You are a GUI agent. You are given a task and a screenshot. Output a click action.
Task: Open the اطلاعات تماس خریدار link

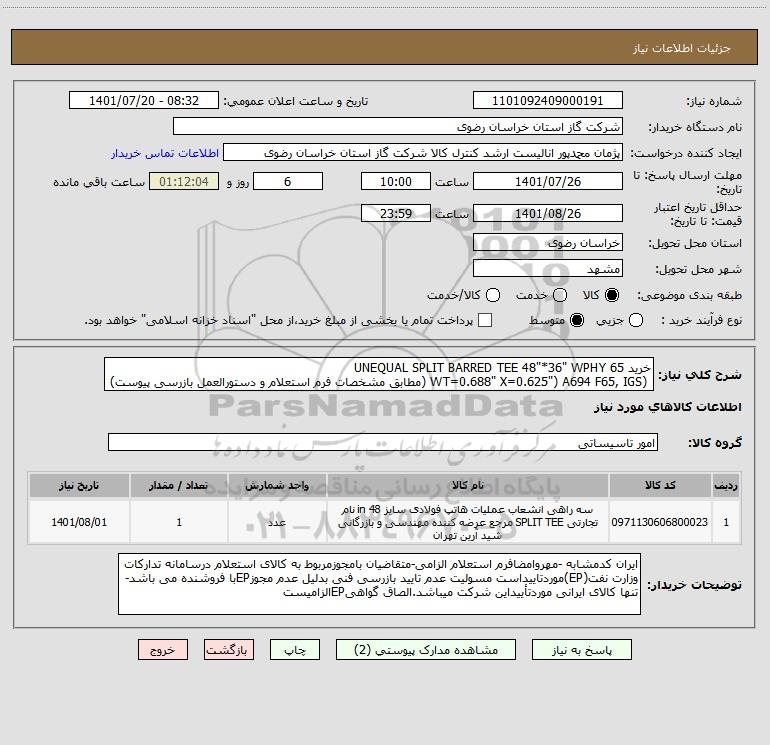[165, 153]
